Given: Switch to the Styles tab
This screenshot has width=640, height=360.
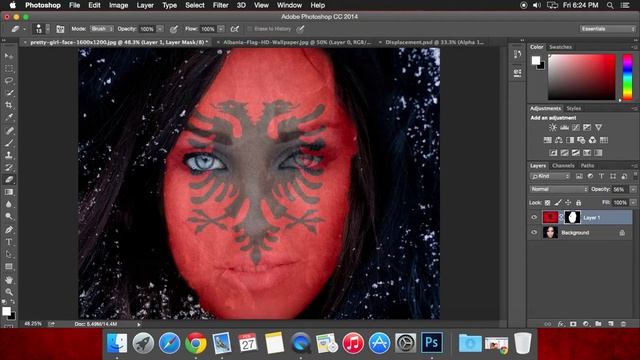Looking at the screenshot, I should click(573, 109).
